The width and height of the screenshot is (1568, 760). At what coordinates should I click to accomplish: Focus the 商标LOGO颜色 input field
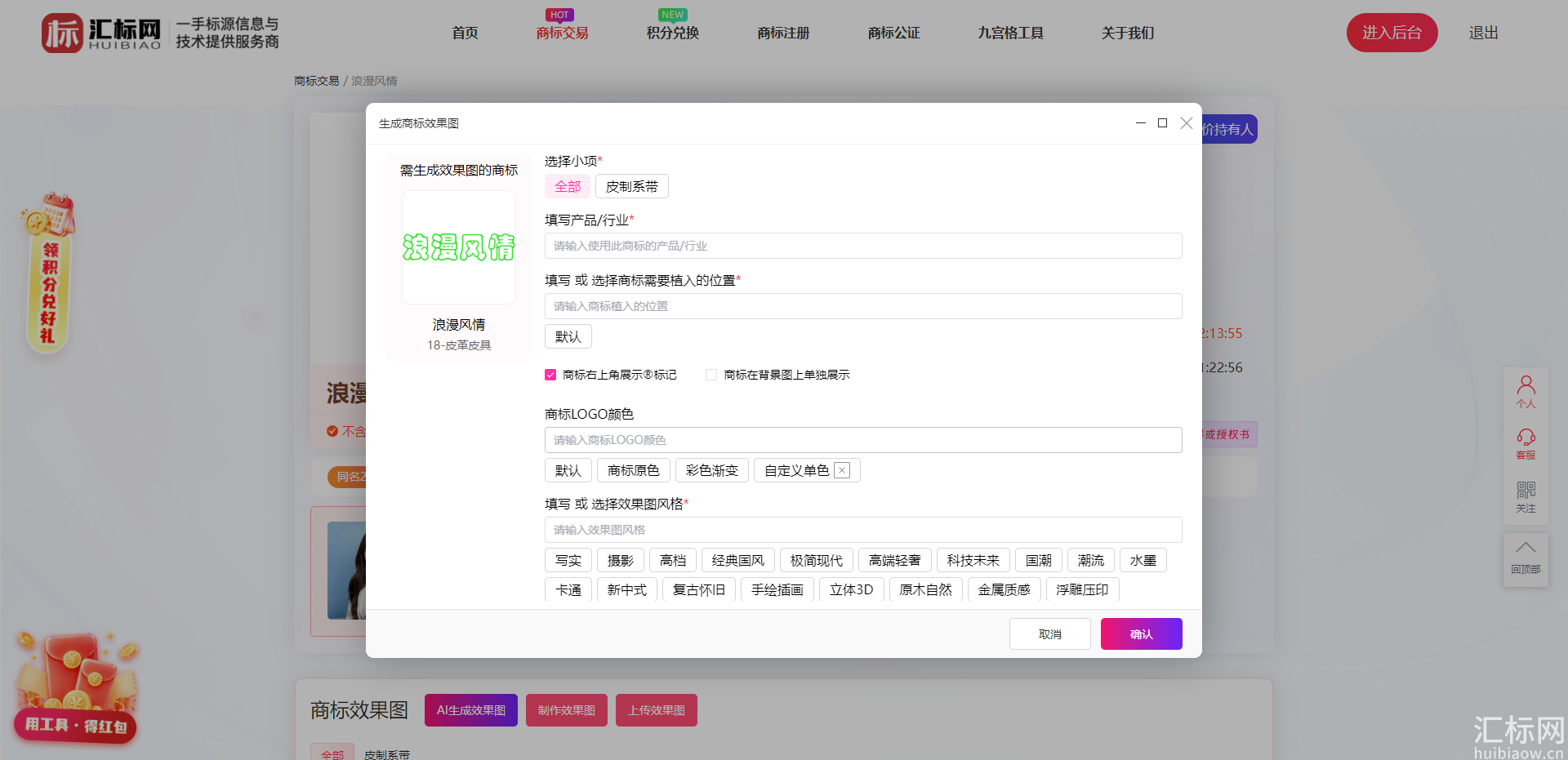point(863,440)
